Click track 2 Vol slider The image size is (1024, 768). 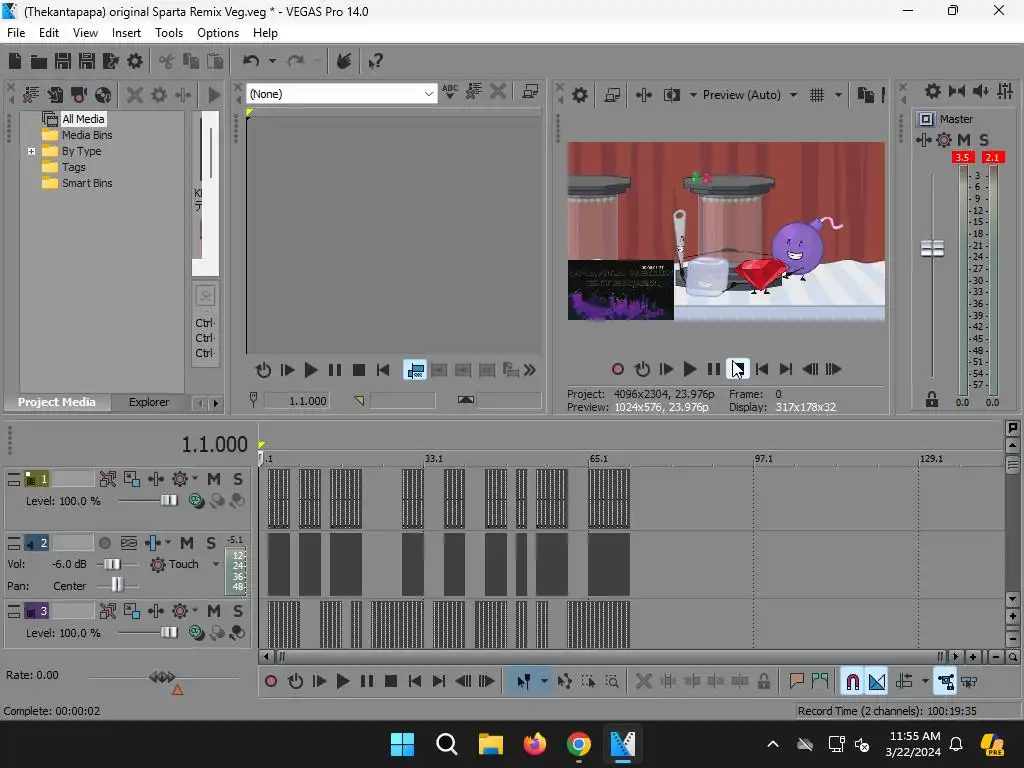coord(112,564)
